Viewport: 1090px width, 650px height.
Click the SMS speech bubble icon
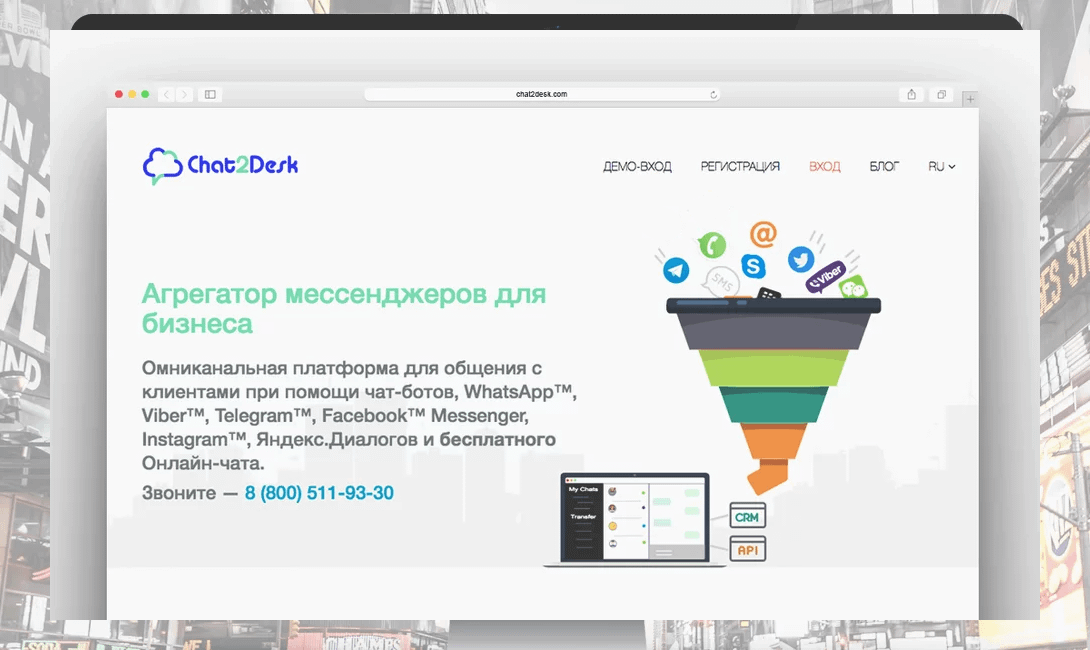[721, 282]
